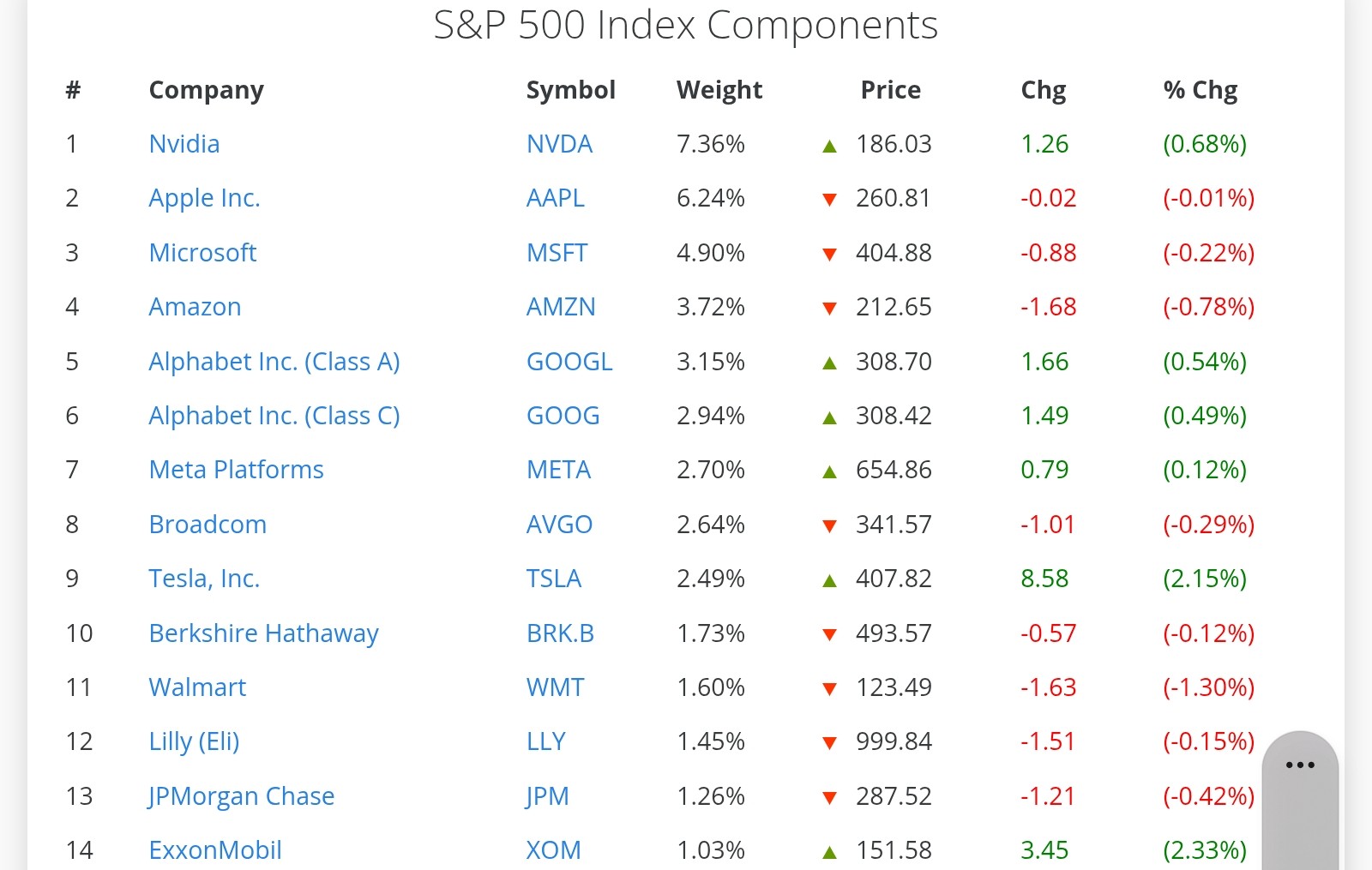Click the GOOG symbol link

pyautogui.click(x=563, y=415)
